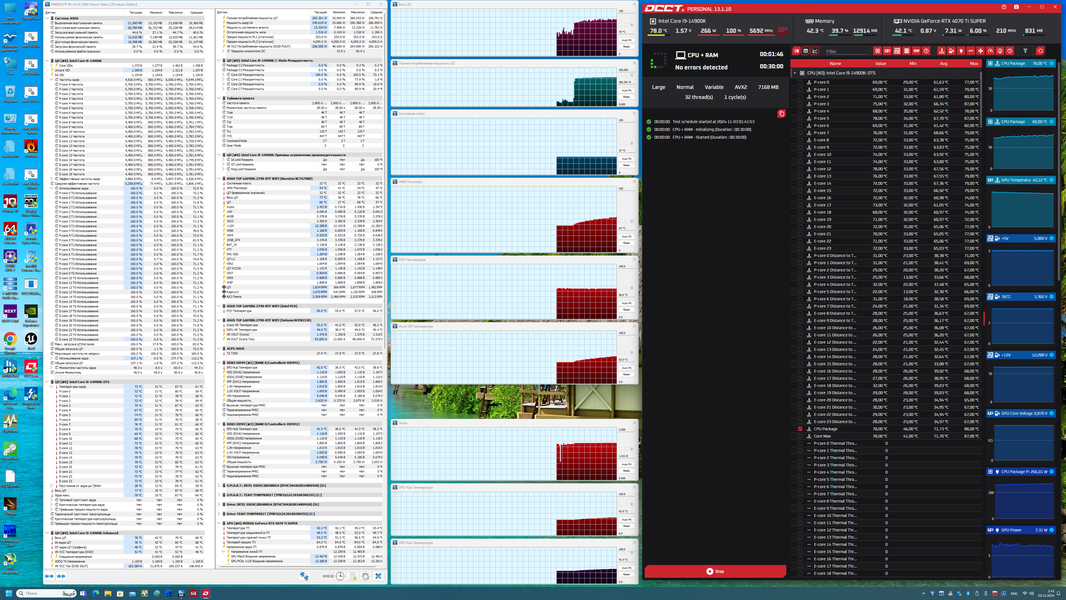Collapse the CPU Intel Core i9-14900K DTS group
Screen dimensions: 1066x600
[x=795, y=73]
